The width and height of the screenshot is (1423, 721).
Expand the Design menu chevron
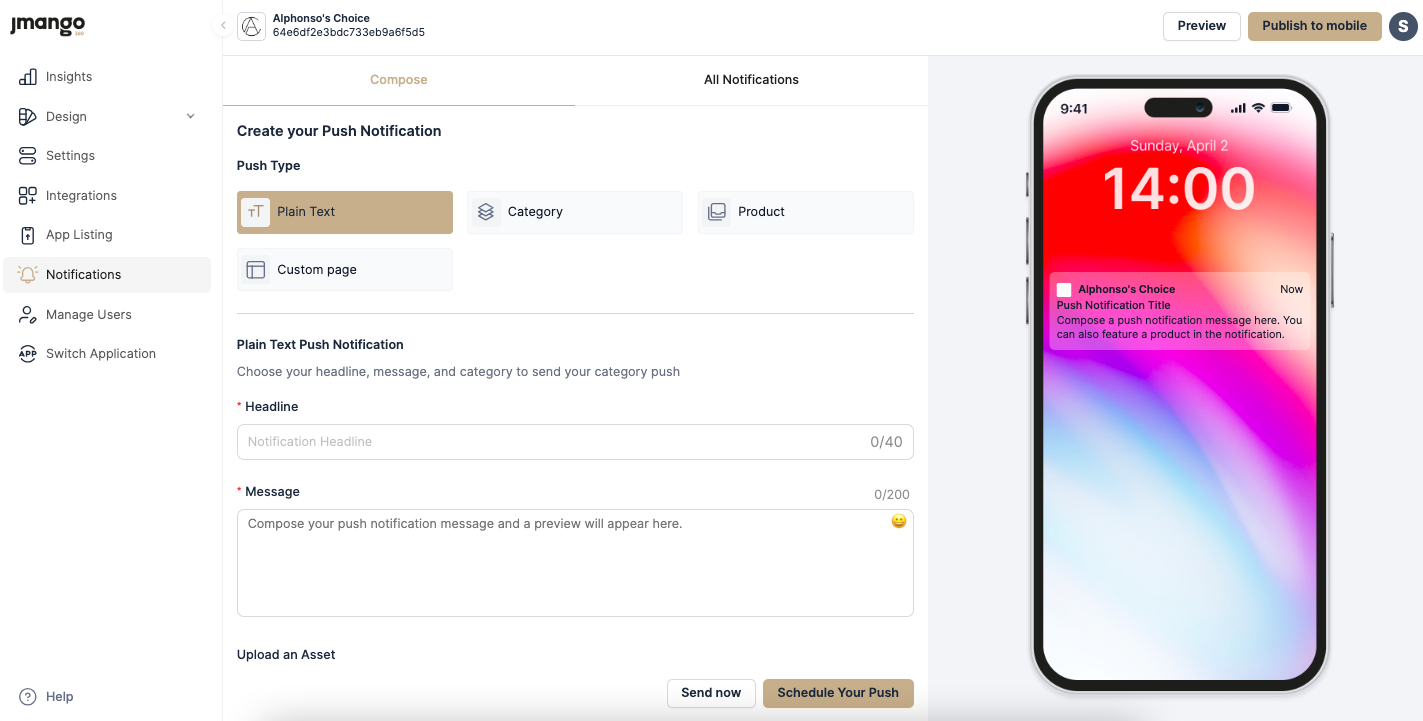(x=191, y=117)
